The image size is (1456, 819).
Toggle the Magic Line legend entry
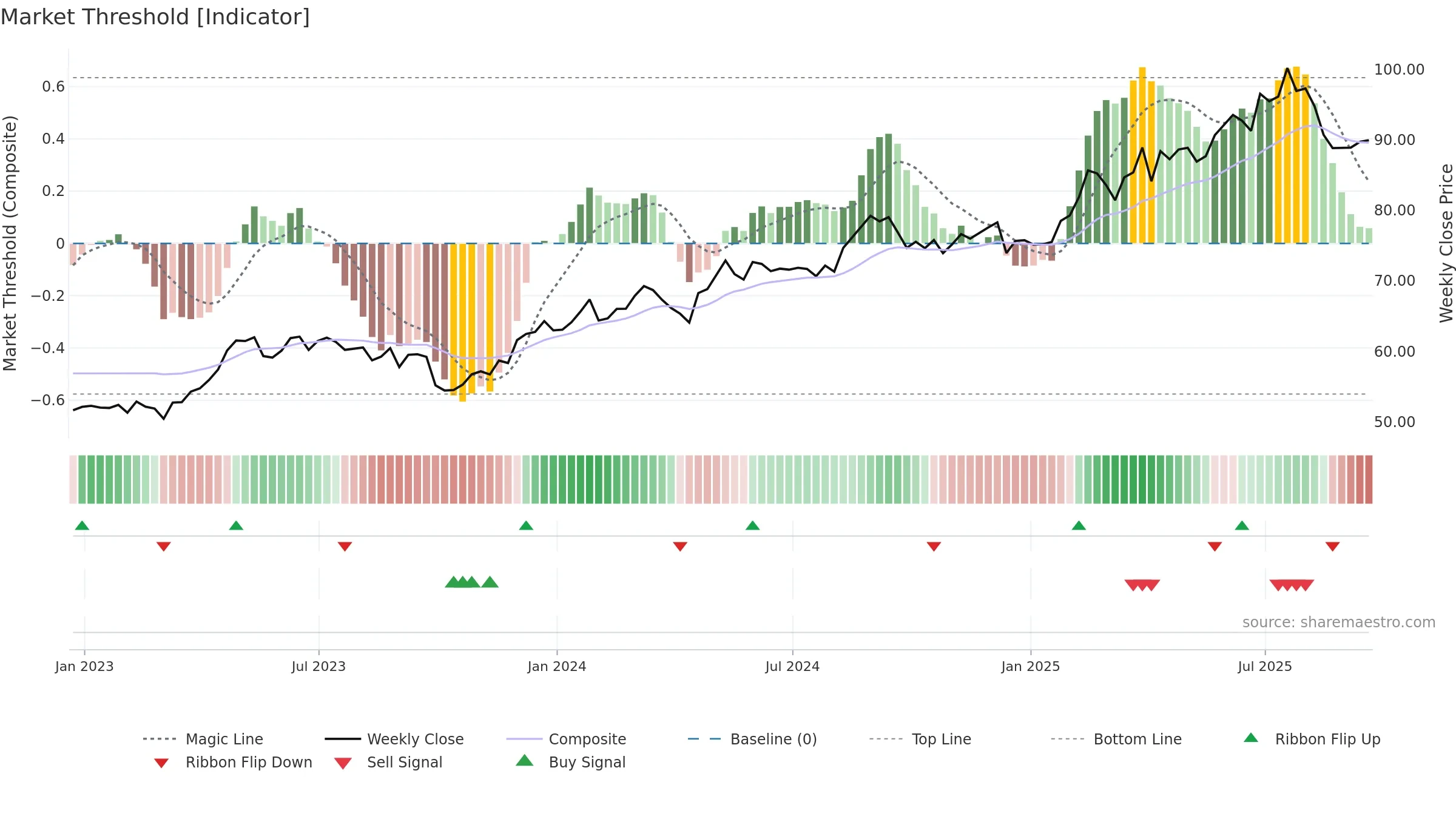203,739
